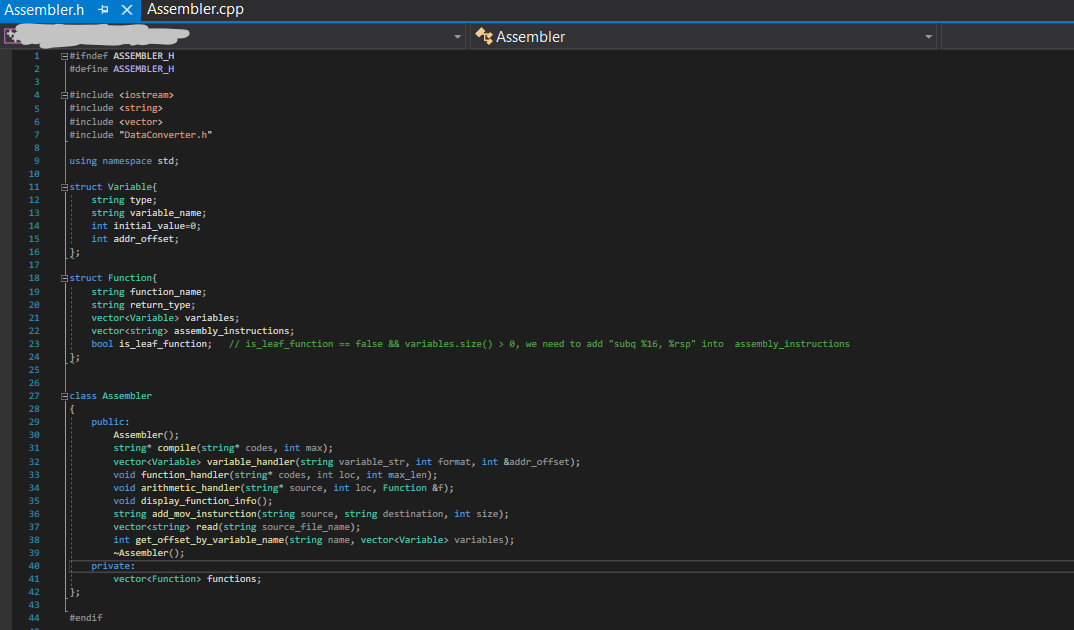1074x630 pixels.
Task: Collapse the struct Function block
Action: point(64,278)
